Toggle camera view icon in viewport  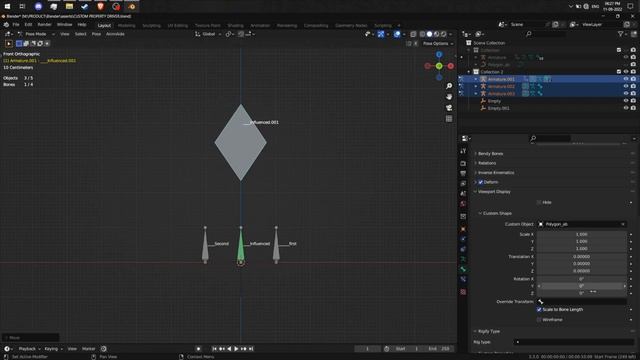(x=449, y=108)
